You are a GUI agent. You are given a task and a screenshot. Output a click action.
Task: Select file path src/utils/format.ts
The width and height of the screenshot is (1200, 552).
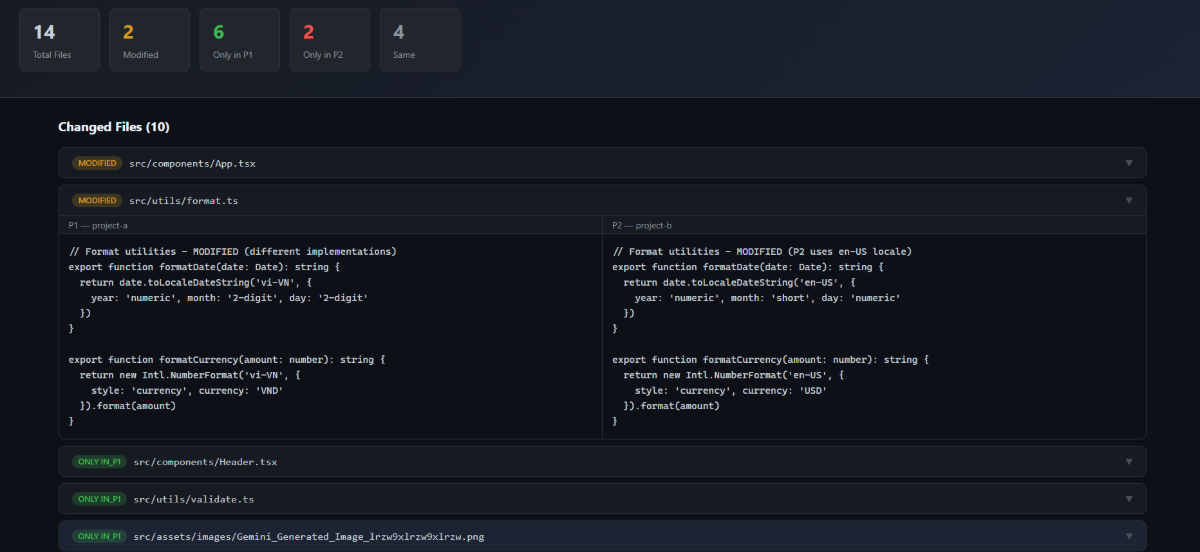pyautogui.click(x=183, y=200)
